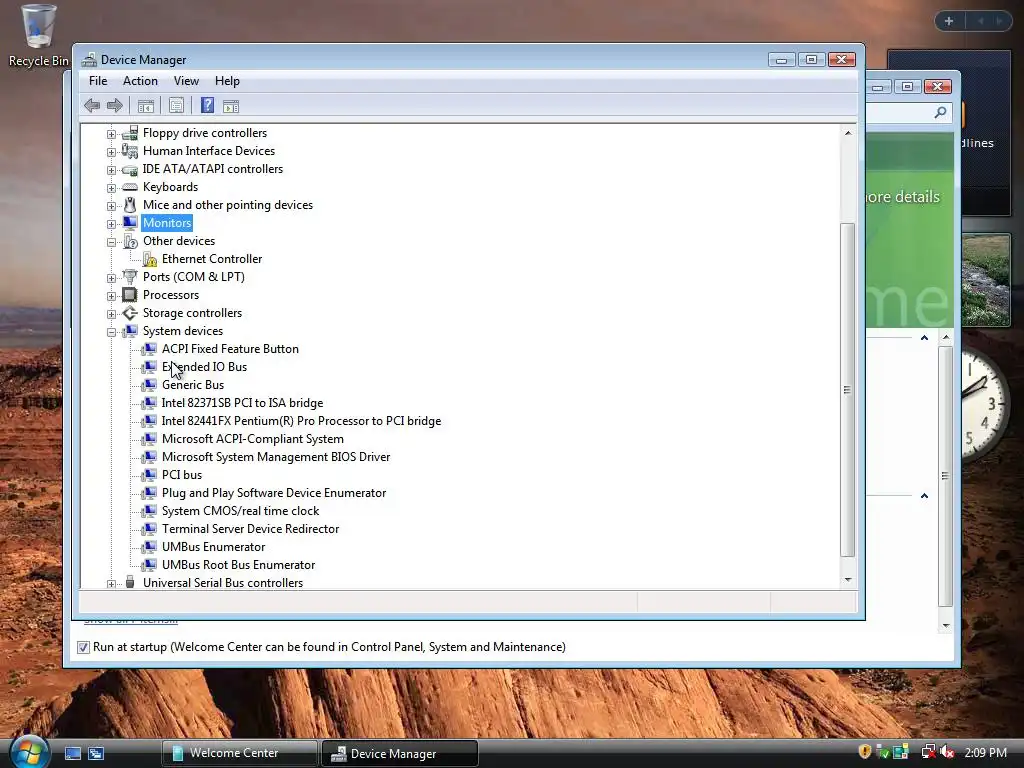This screenshot has width=1024, height=768.
Task: Collapse the Other devices node
Action: (x=111, y=242)
